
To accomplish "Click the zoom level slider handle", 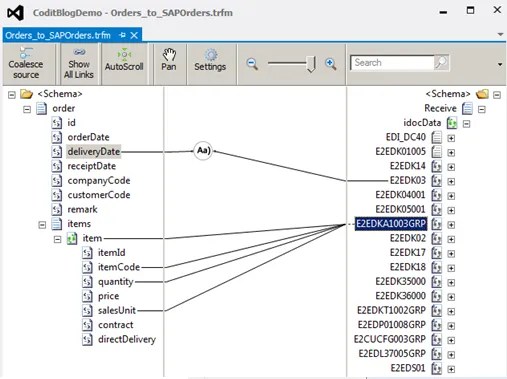I will coord(311,64).
